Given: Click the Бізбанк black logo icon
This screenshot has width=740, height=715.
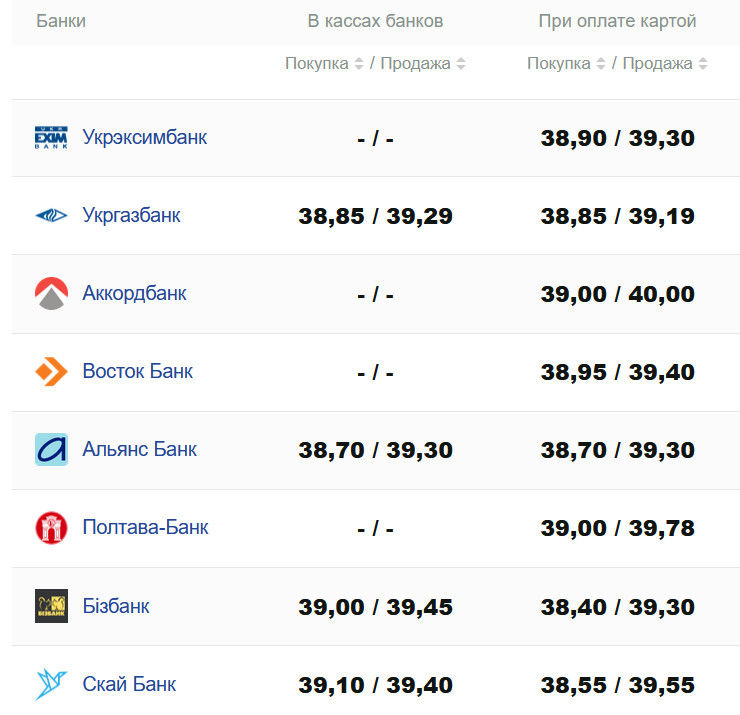Looking at the screenshot, I should point(51,606).
